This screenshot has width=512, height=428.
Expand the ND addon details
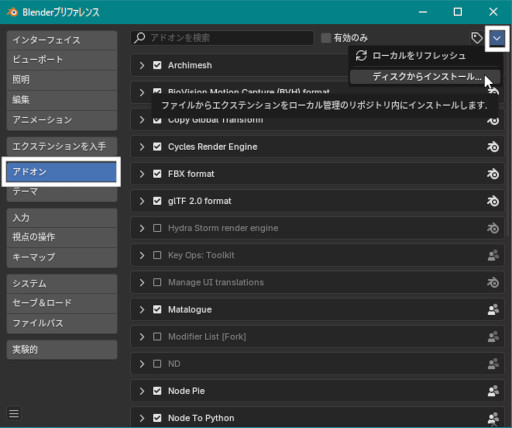click(142, 364)
